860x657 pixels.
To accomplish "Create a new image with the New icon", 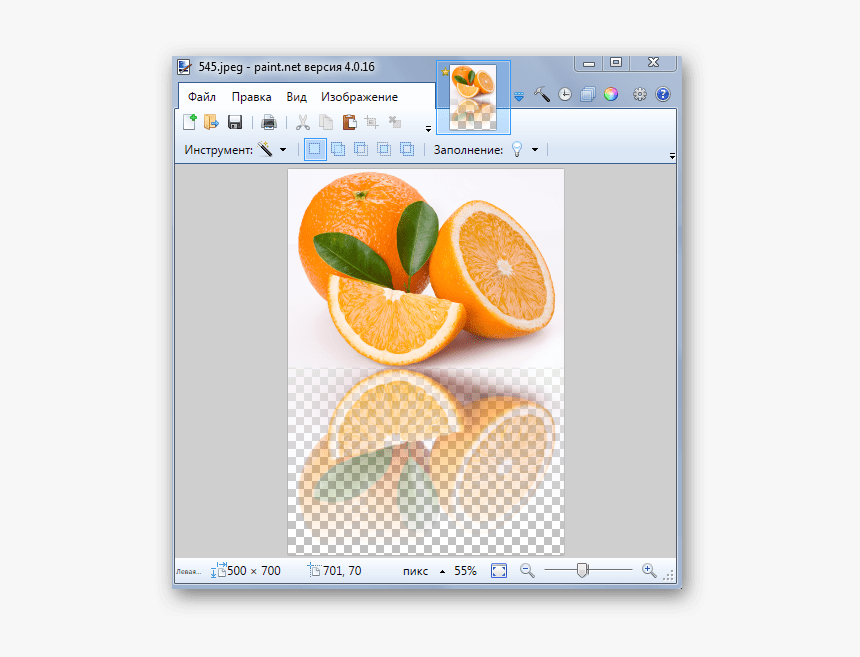I will point(188,121).
